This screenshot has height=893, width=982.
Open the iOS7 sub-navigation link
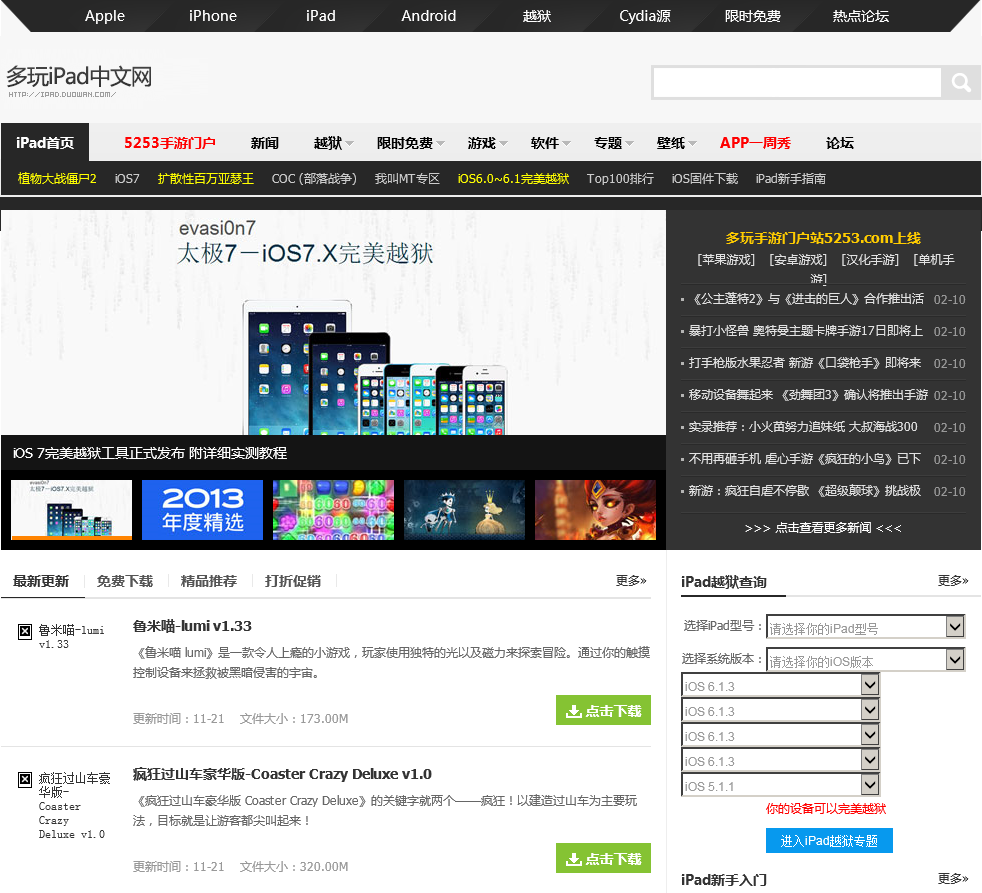127,178
